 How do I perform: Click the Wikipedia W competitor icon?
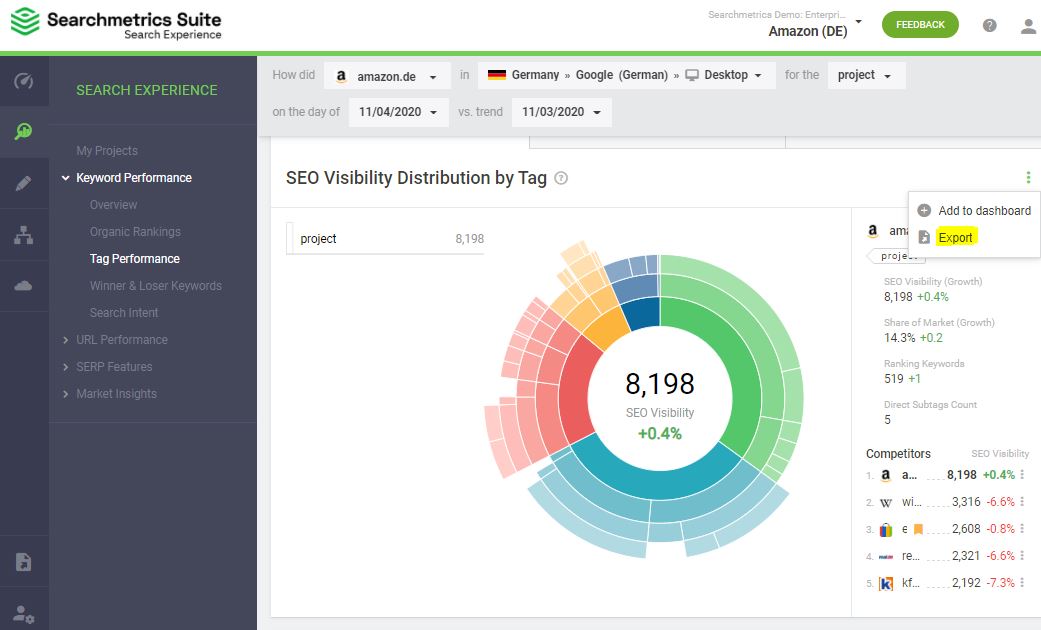tap(886, 503)
